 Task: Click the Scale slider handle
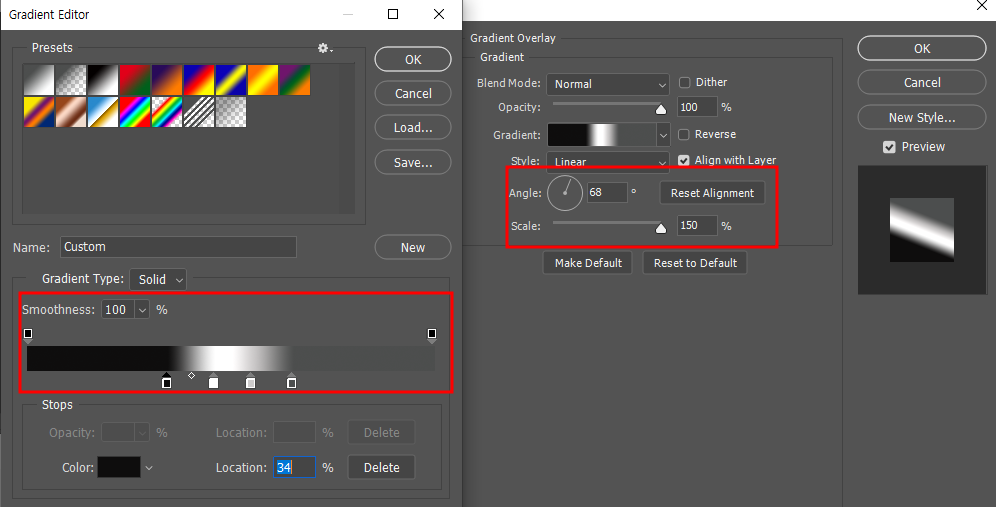661,228
